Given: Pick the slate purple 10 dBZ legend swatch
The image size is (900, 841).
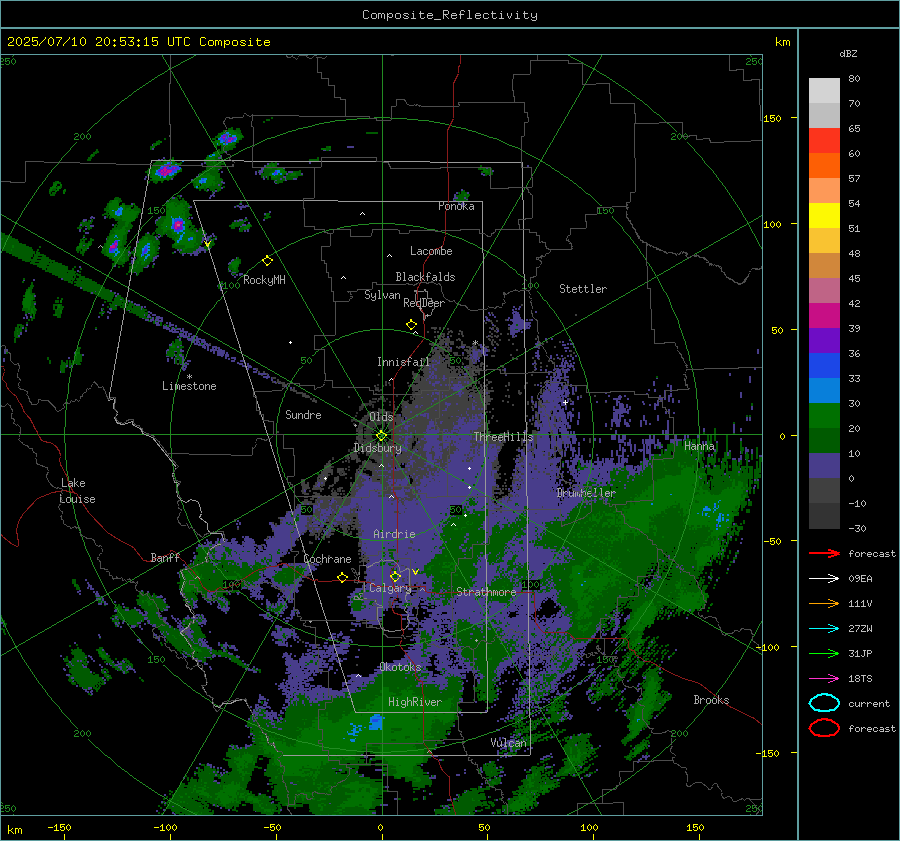Looking at the screenshot, I should (824, 465).
